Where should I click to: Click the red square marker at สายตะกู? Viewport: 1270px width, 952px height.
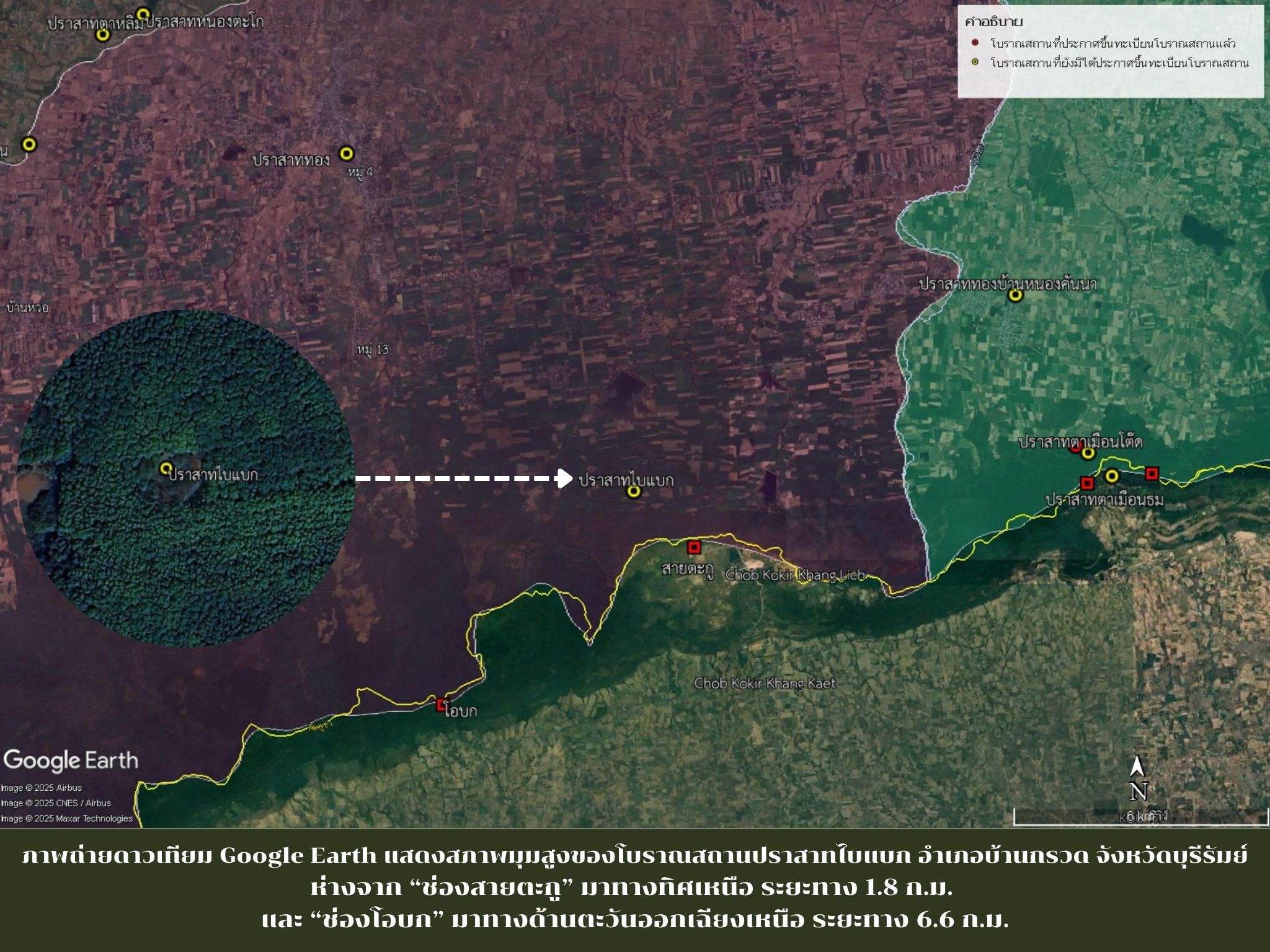(694, 547)
